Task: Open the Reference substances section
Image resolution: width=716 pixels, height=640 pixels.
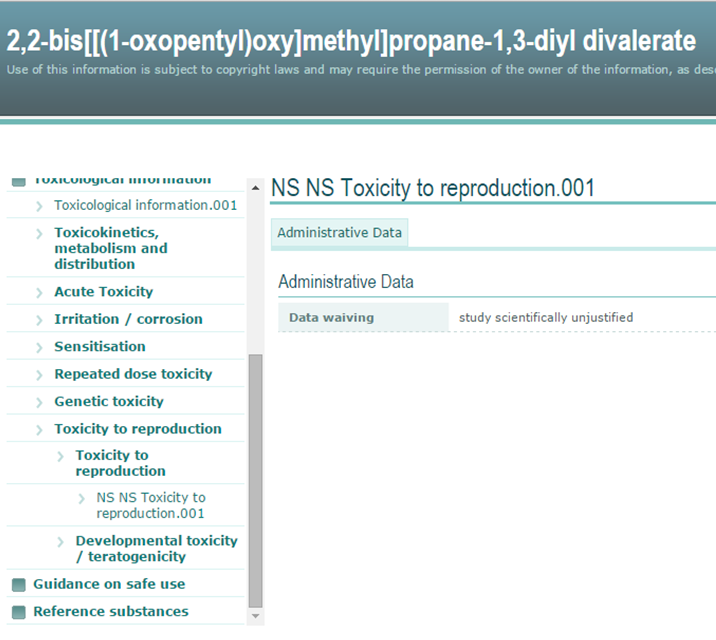Action: pyautogui.click(x=110, y=611)
